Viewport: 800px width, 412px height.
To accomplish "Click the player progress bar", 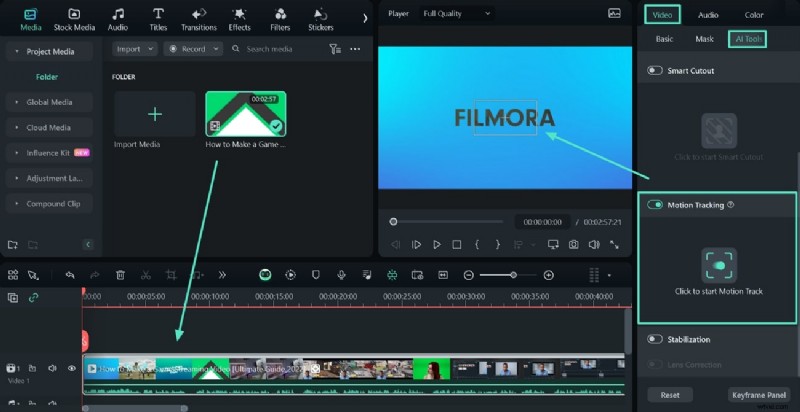I will [x=447, y=222].
